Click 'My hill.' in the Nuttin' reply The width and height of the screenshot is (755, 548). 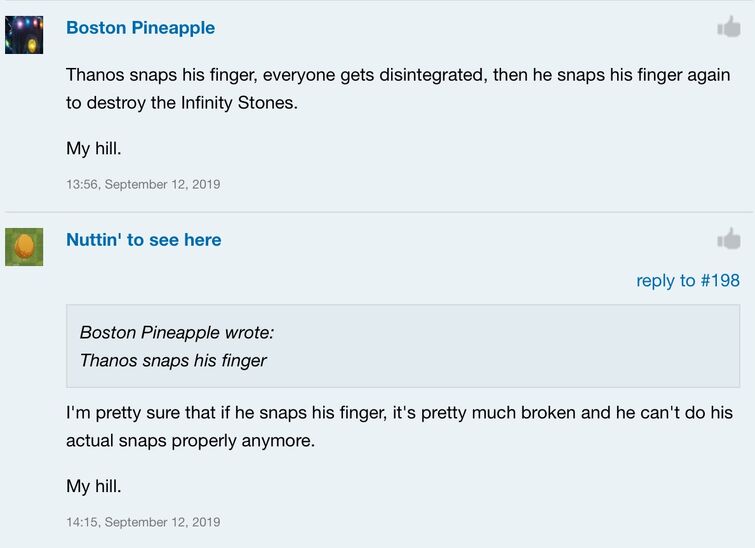[94, 486]
